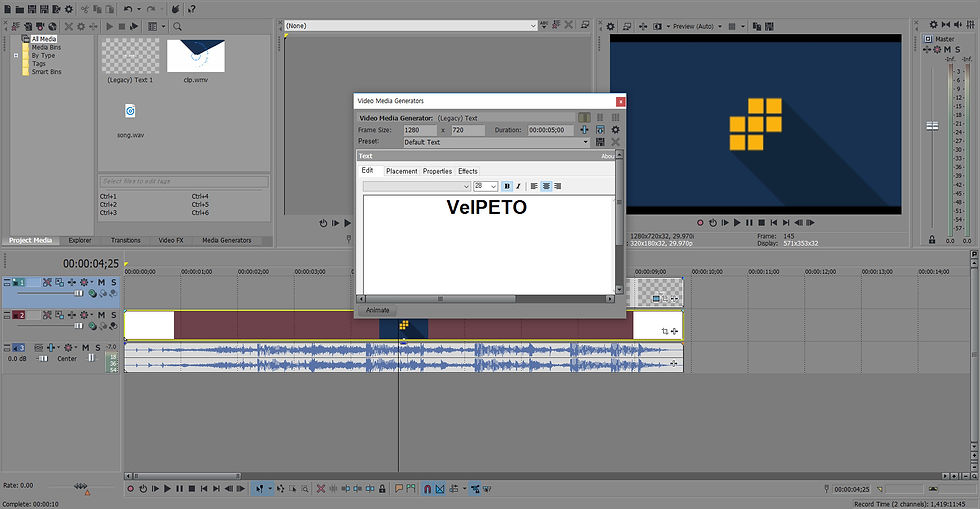Create a new project from the main toolbar
This screenshot has width=980, height=509.
click(8, 9)
